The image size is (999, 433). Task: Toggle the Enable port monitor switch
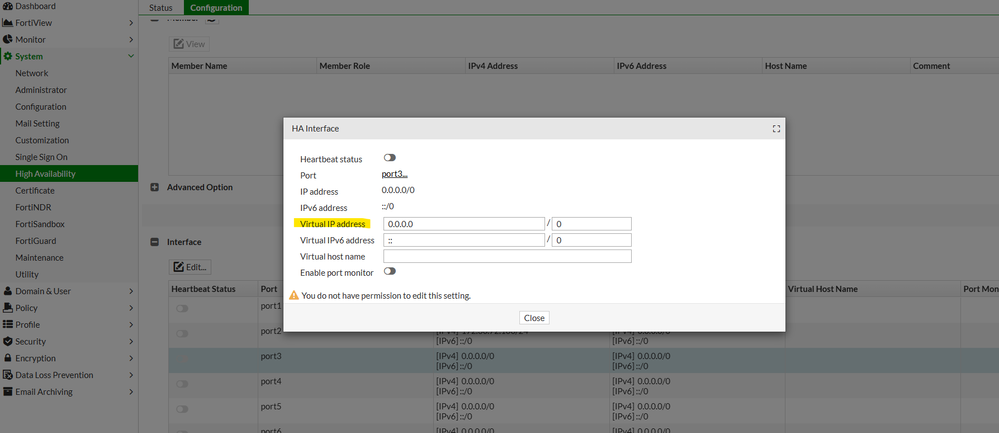(389, 271)
